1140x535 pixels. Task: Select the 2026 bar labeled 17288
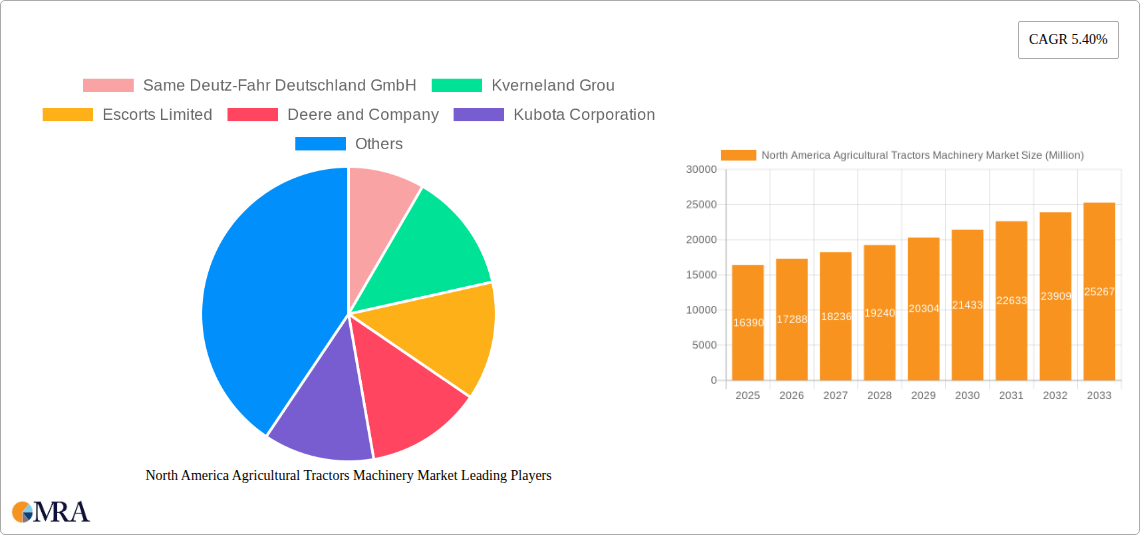pos(792,319)
